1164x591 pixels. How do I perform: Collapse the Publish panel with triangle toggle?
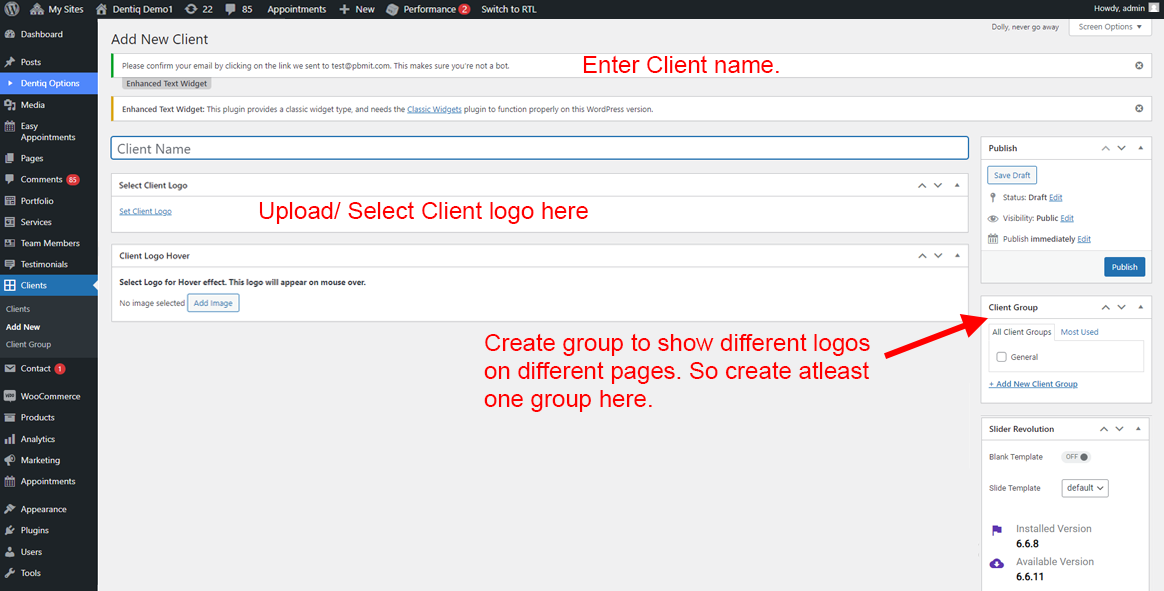pyautogui.click(x=1141, y=148)
